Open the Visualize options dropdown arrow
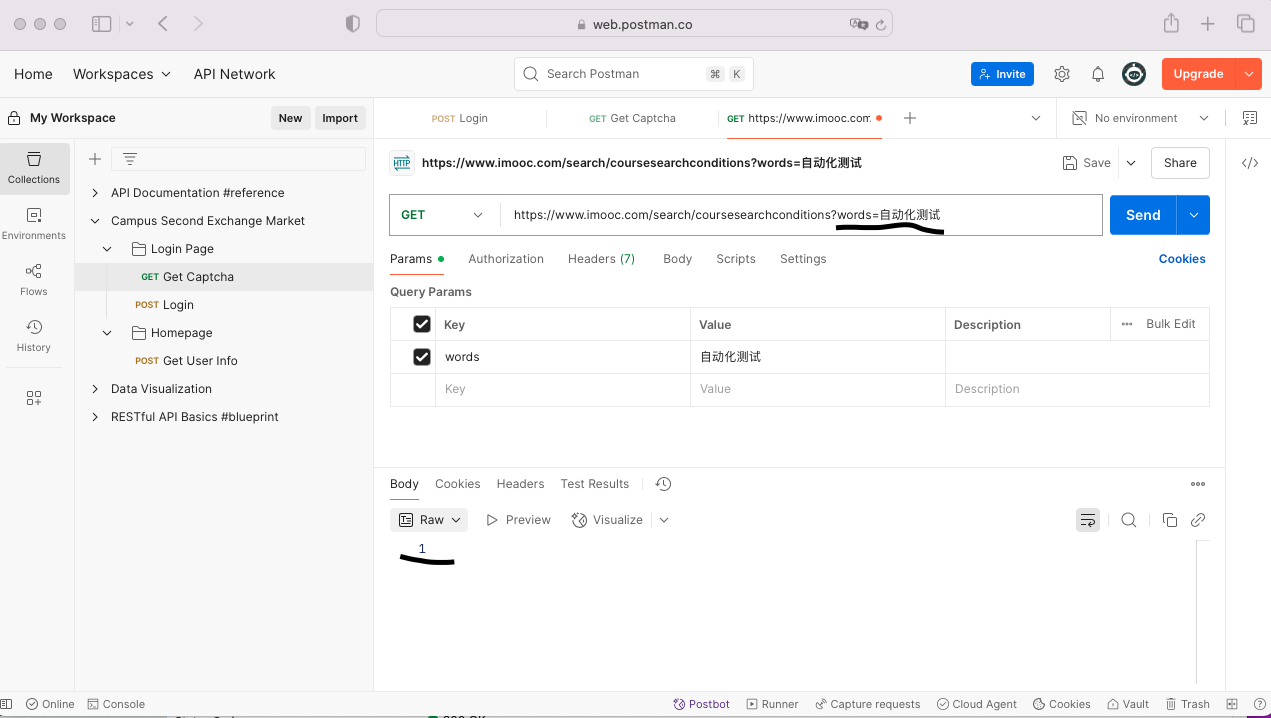This screenshot has height=718, width=1271. click(x=664, y=520)
